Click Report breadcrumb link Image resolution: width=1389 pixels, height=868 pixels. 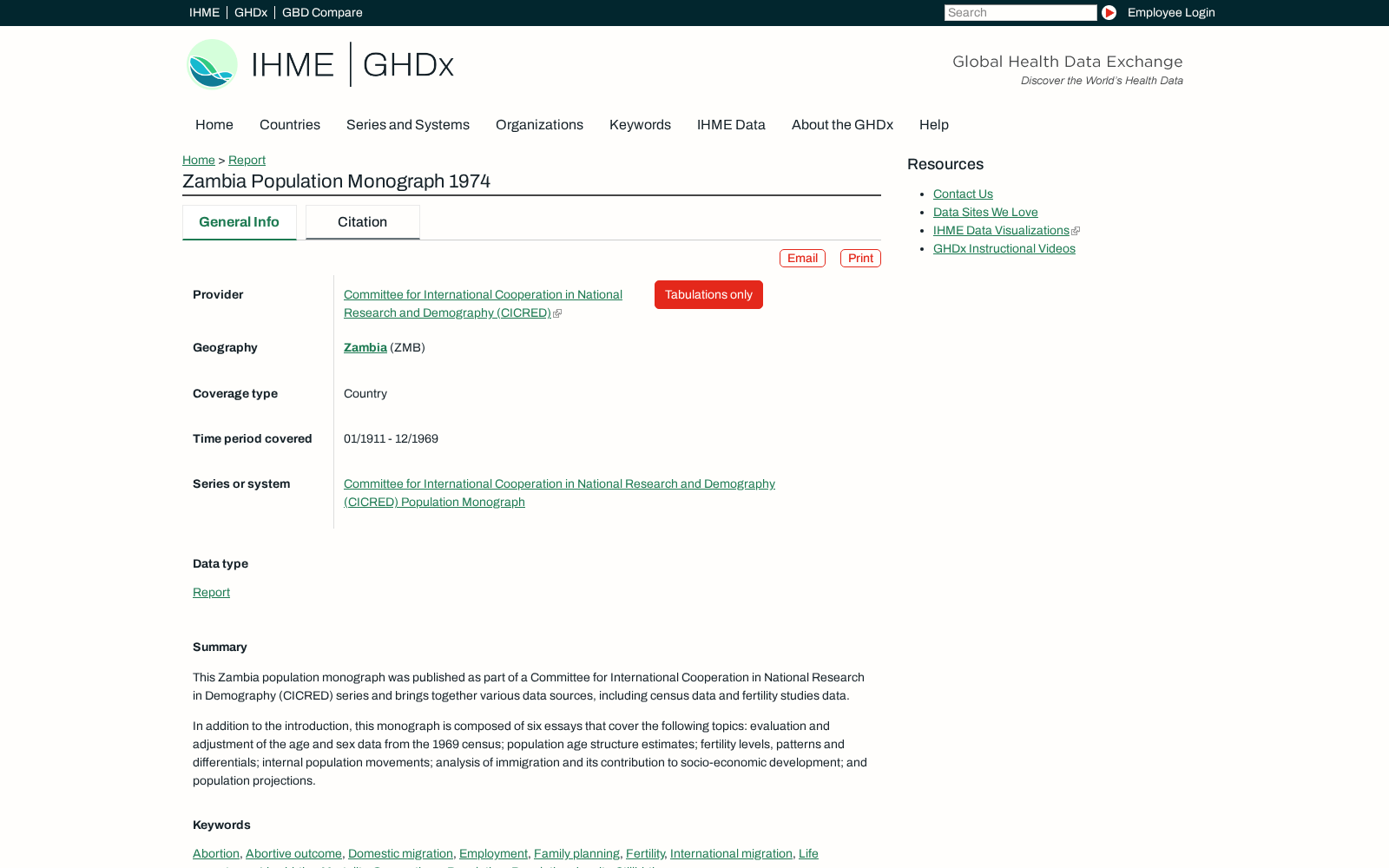pyautogui.click(x=247, y=160)
